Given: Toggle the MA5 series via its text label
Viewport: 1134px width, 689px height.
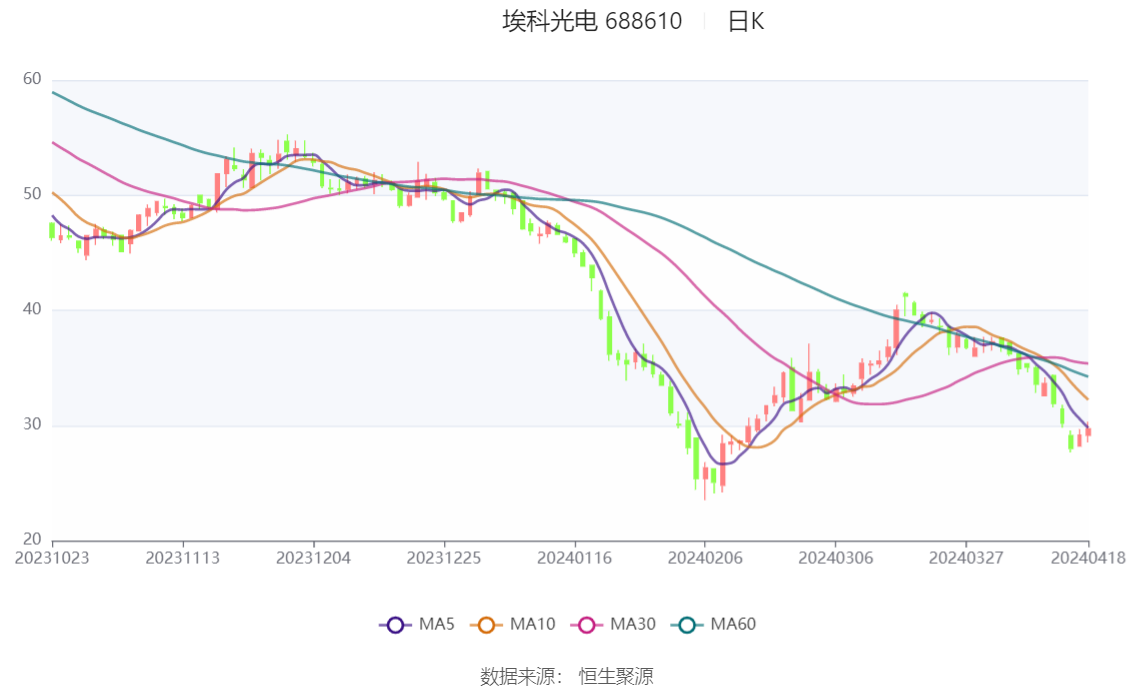Looking at the screenshot, I should pos(437,625).
